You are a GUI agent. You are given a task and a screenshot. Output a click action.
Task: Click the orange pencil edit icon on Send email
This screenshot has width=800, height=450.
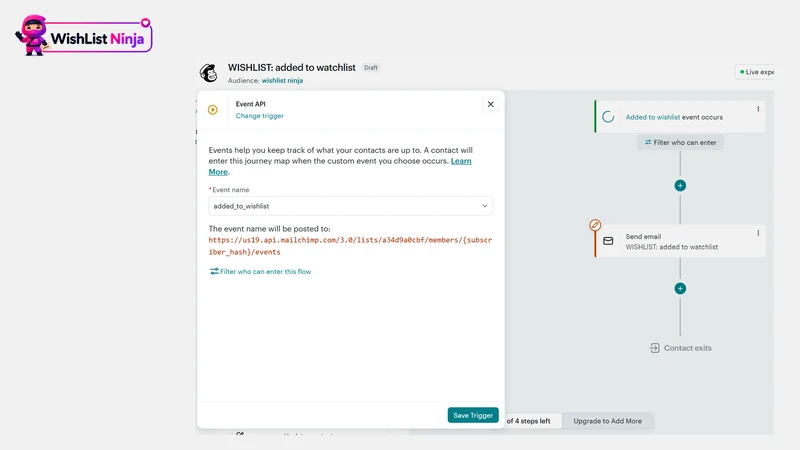click(x=595, y=225)
